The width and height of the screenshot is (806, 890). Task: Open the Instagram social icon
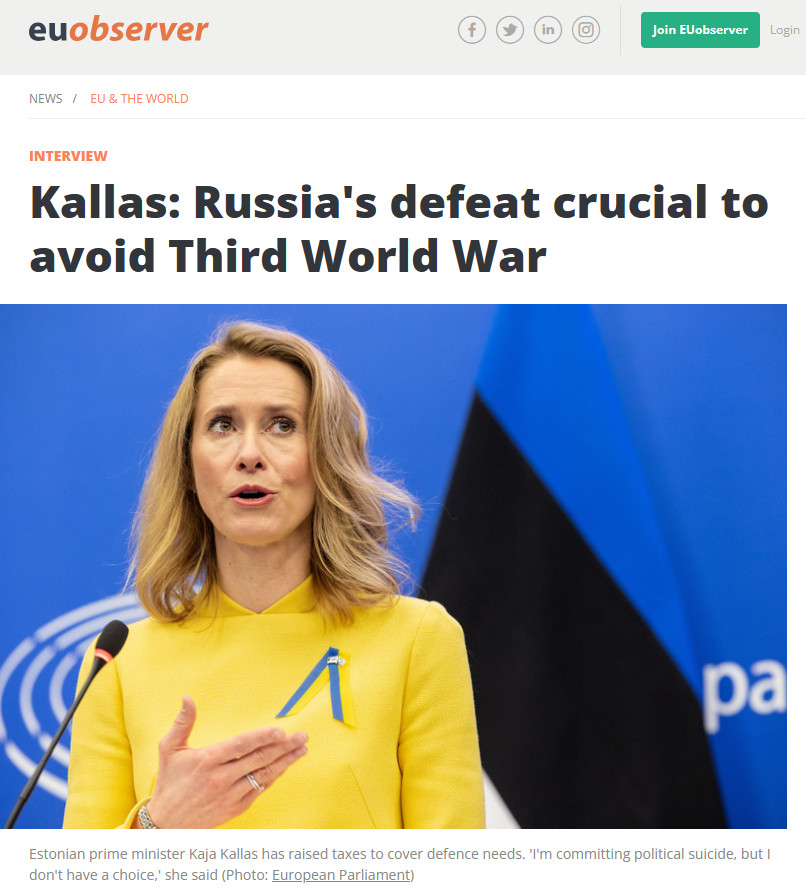point(586,30)
